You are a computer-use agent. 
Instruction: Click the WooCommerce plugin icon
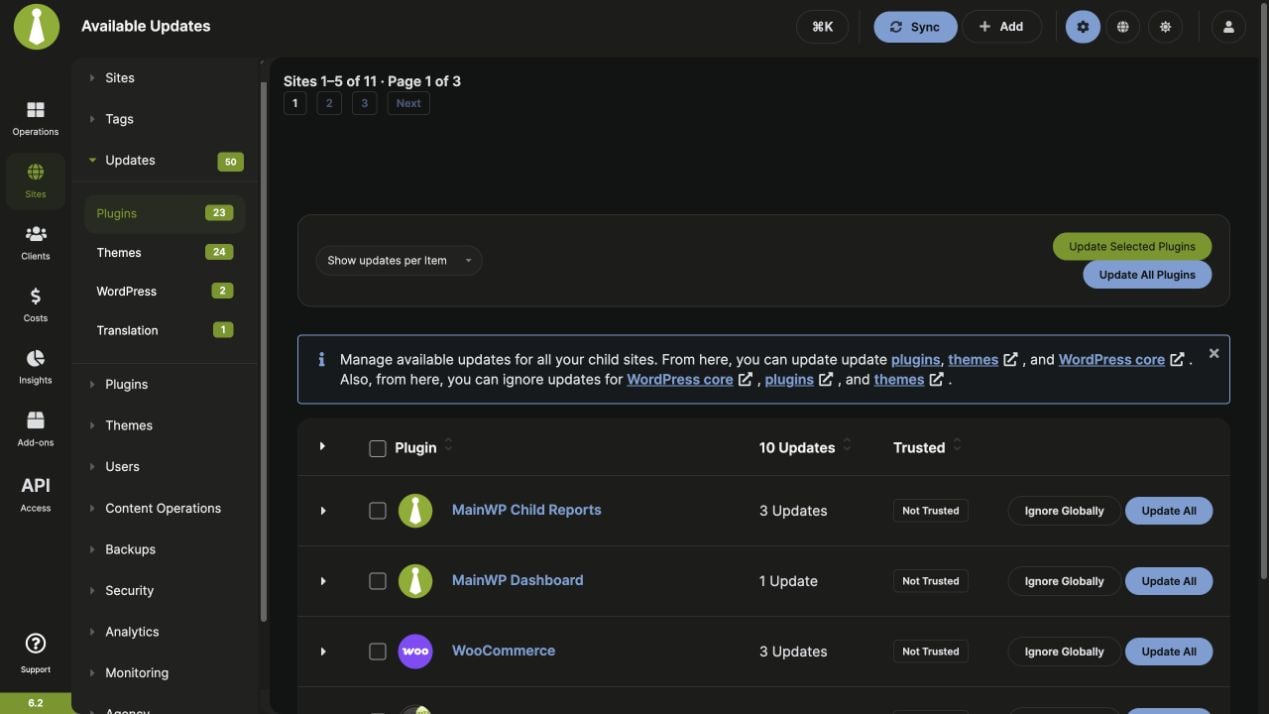415,651
